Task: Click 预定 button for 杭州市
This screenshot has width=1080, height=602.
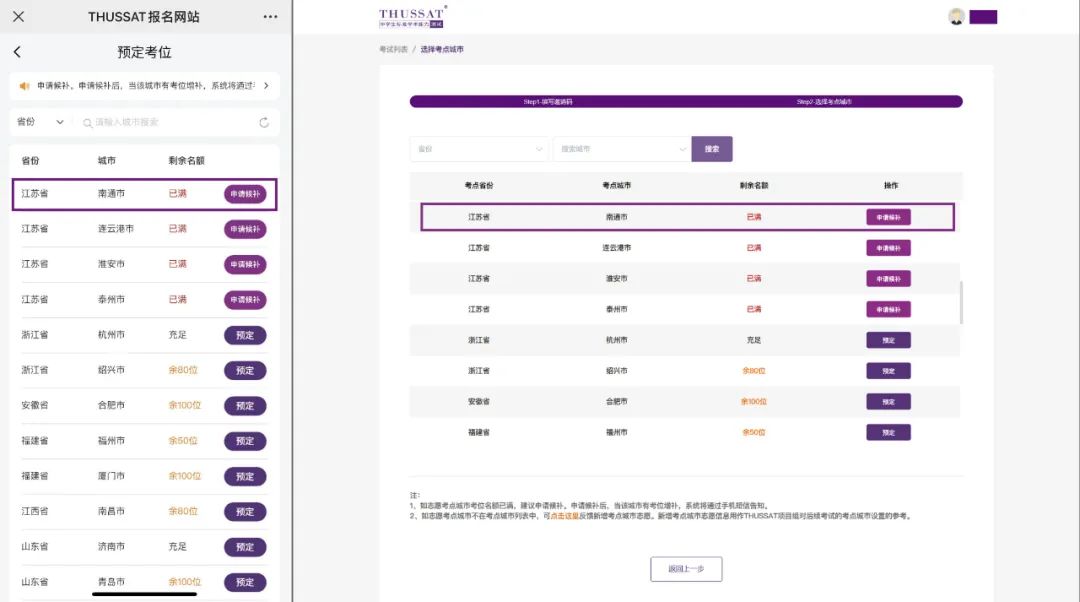Action: [x=244, y=335]
